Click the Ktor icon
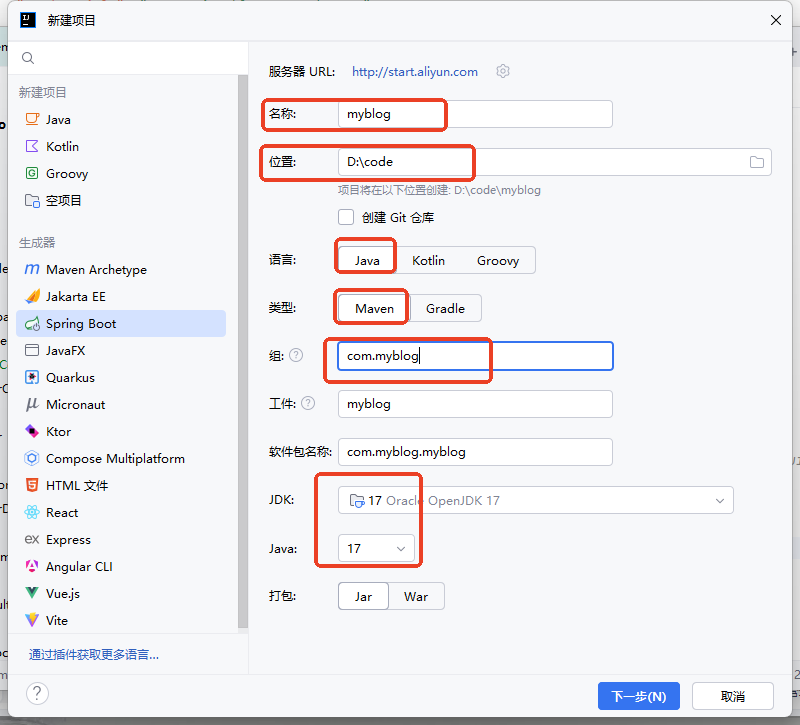The image size is (800, 725). click(x=32, y=432)
